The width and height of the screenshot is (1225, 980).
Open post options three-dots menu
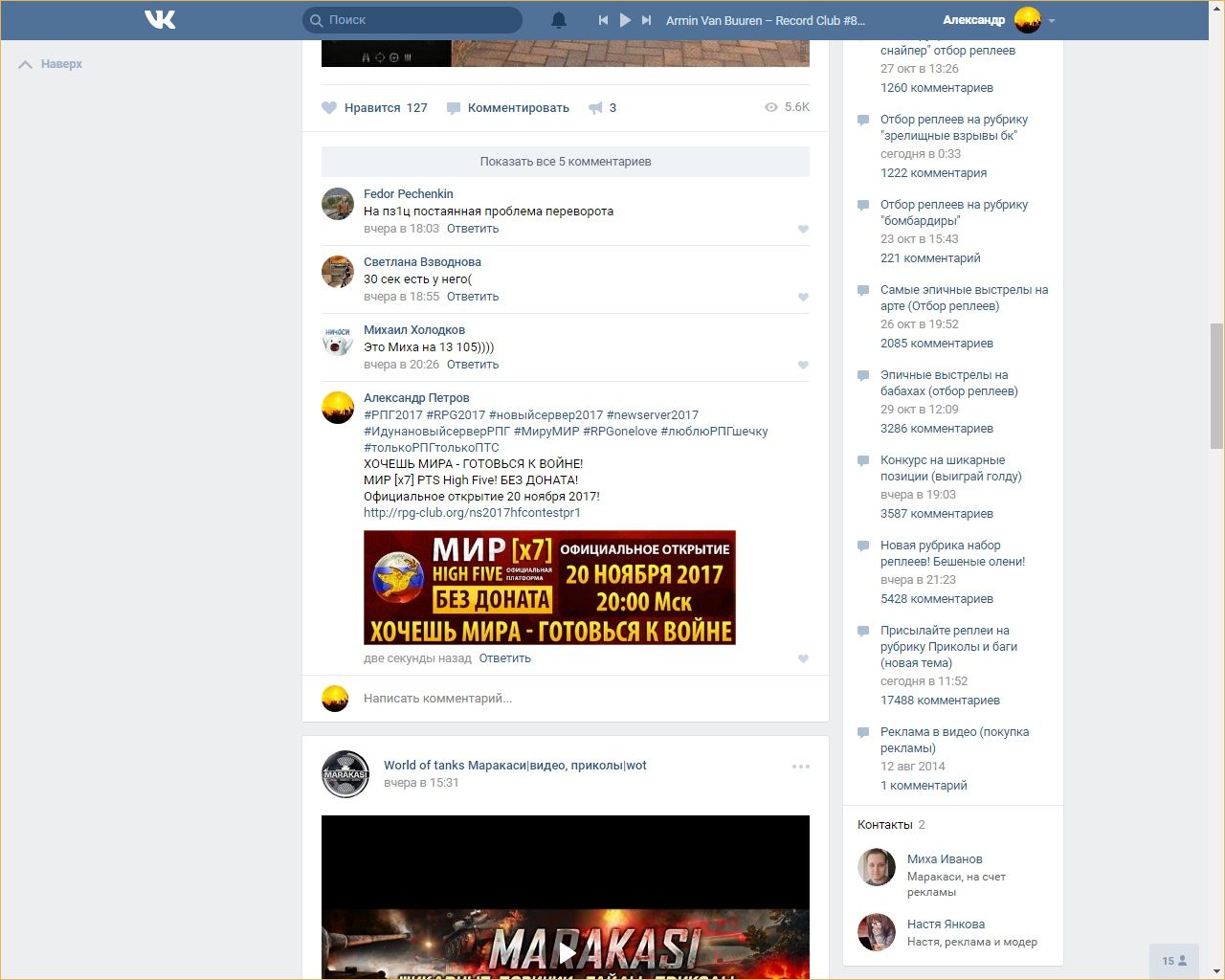(801, 767)
